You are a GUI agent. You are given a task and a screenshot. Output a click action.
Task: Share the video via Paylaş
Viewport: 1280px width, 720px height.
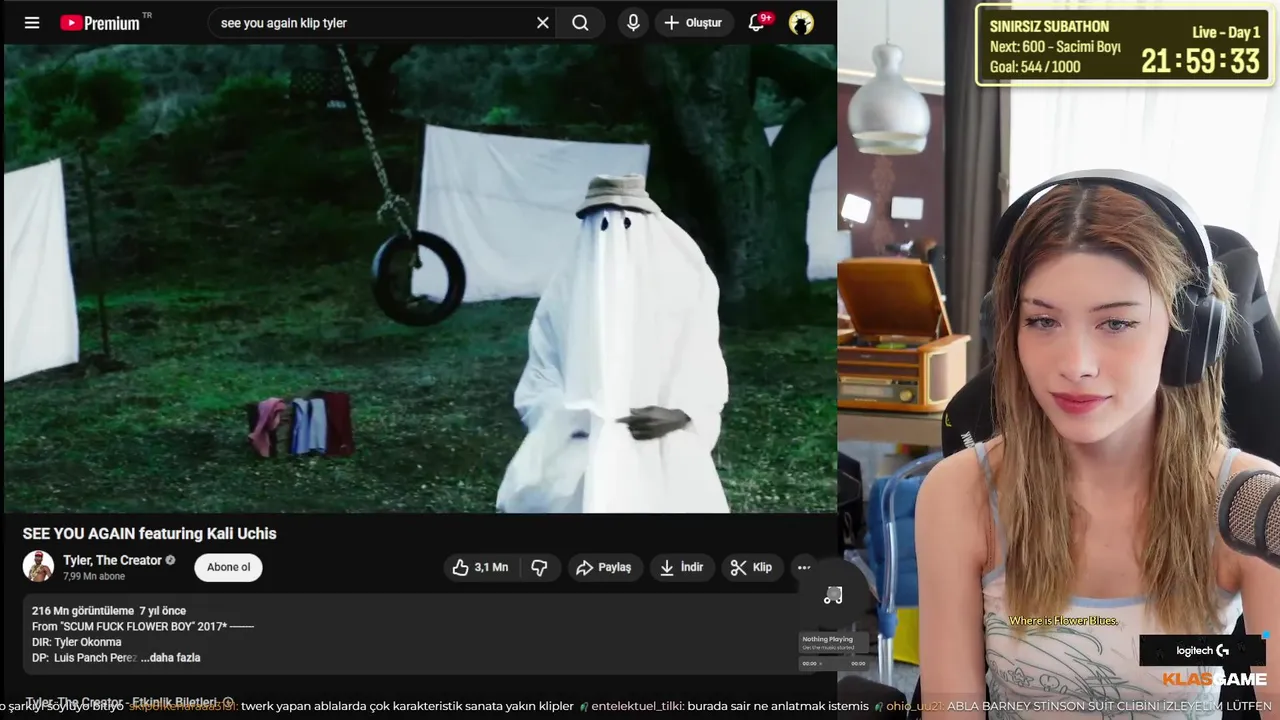[x=604, y=567]
